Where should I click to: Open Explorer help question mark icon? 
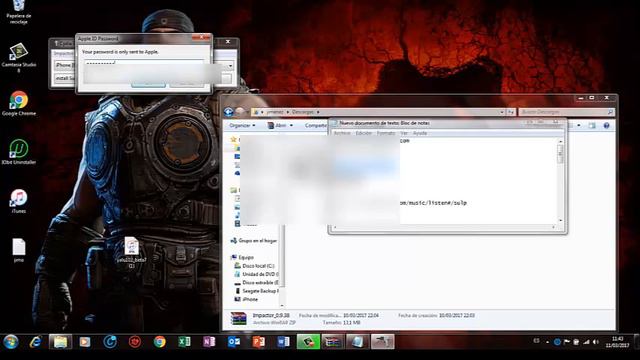pyautogui.click(x=606, y=126)
